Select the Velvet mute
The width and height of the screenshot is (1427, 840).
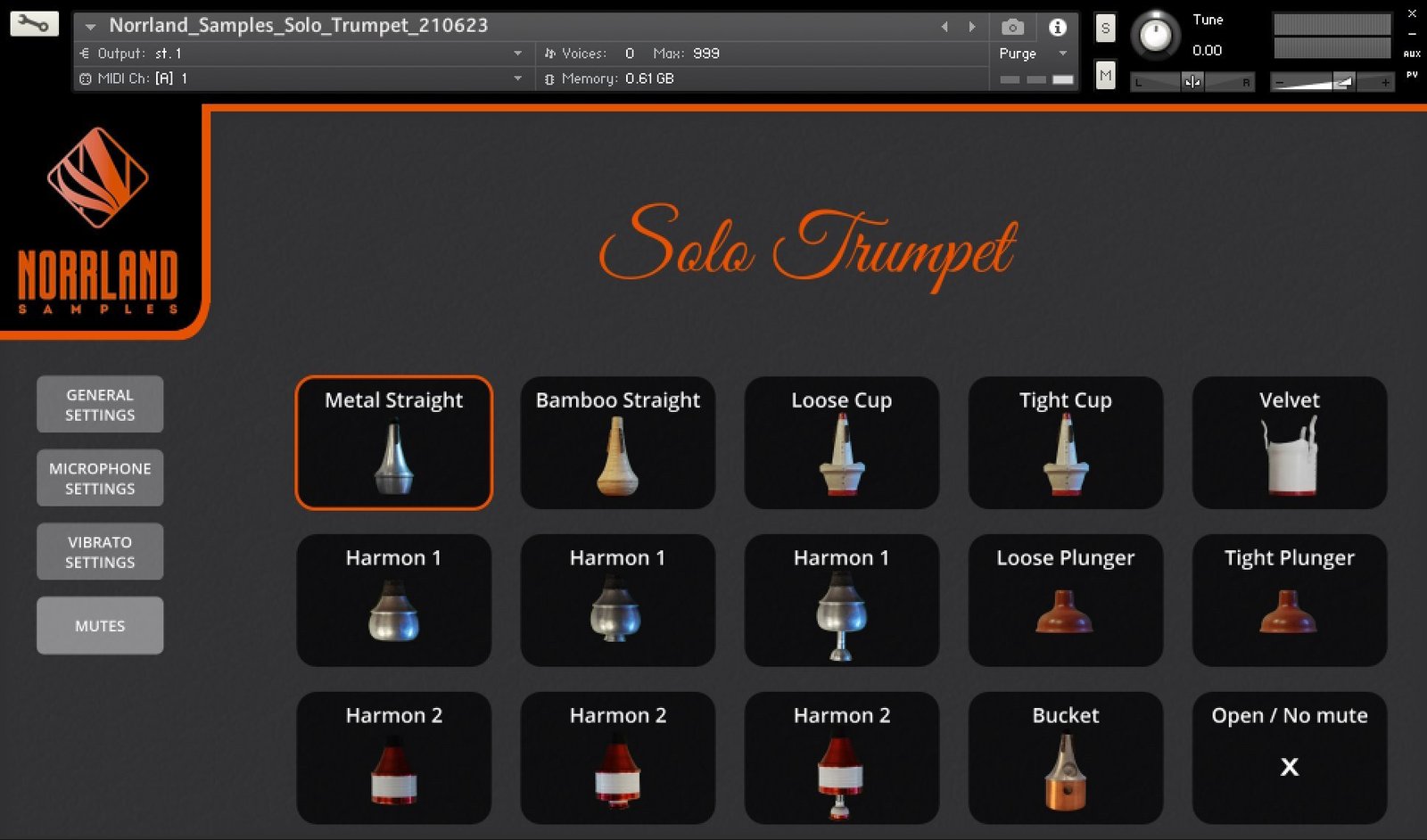pos(1289,442)
